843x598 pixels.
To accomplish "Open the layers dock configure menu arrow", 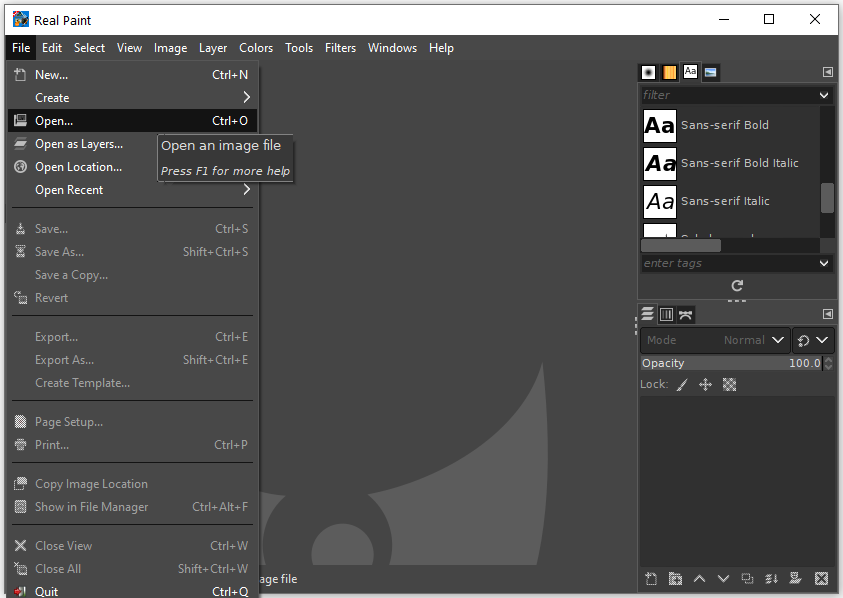I will point(827,314).
